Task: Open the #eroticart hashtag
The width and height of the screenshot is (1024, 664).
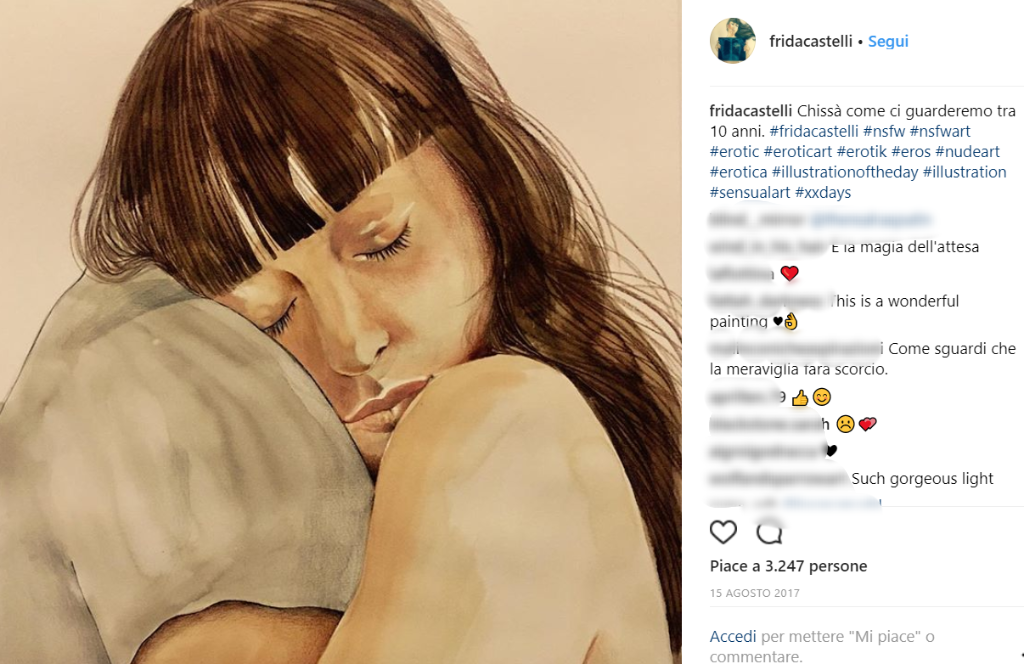Action: point(797,152)
